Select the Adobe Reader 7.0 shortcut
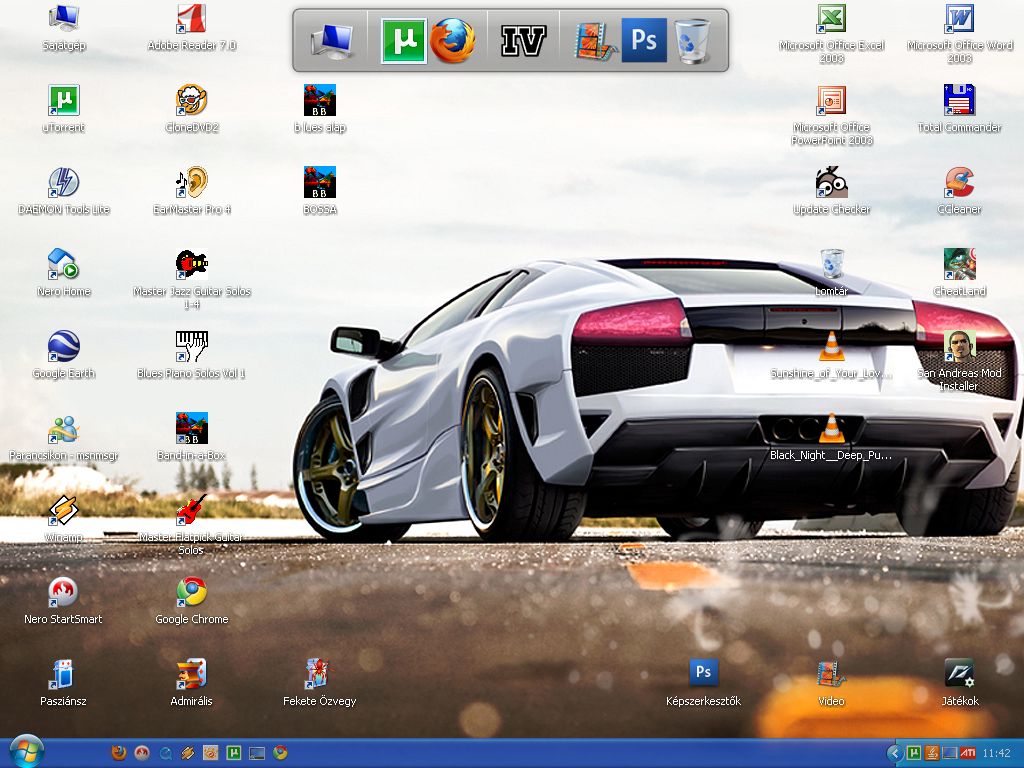This screenshot has width=1024, height=768. pyautogui.click(x=191, y=27)
